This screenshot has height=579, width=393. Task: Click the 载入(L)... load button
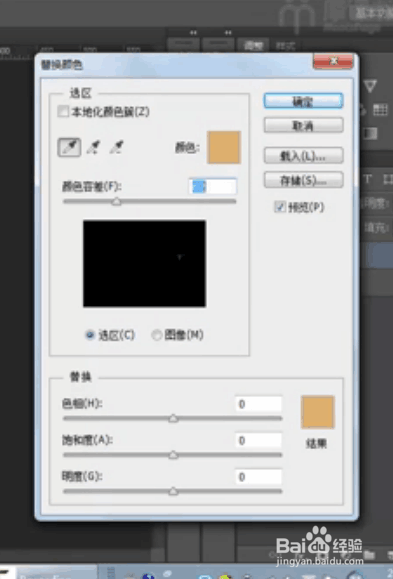point(303,155)
